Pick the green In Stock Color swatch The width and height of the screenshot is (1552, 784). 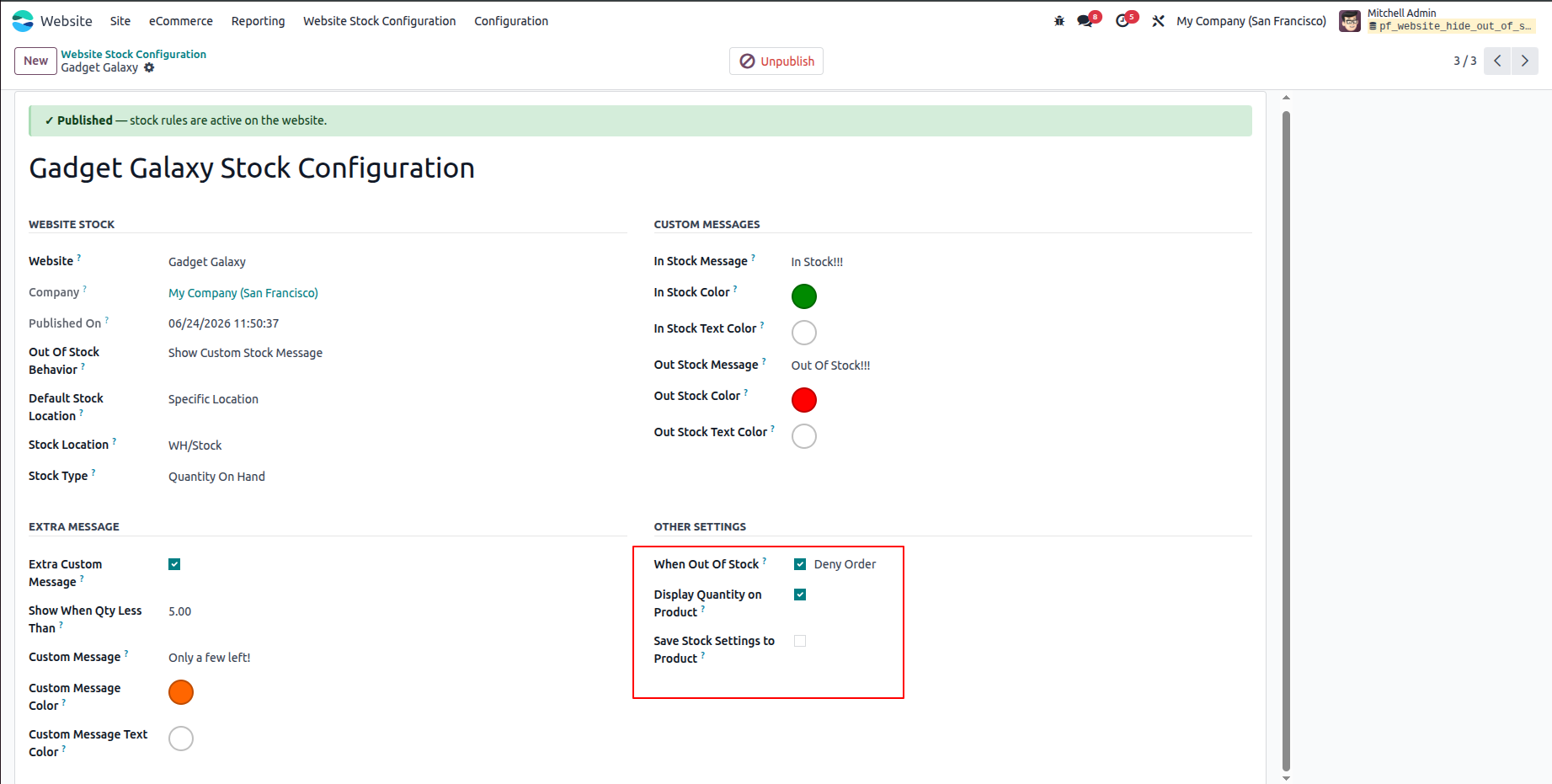(x=804, y=296)
